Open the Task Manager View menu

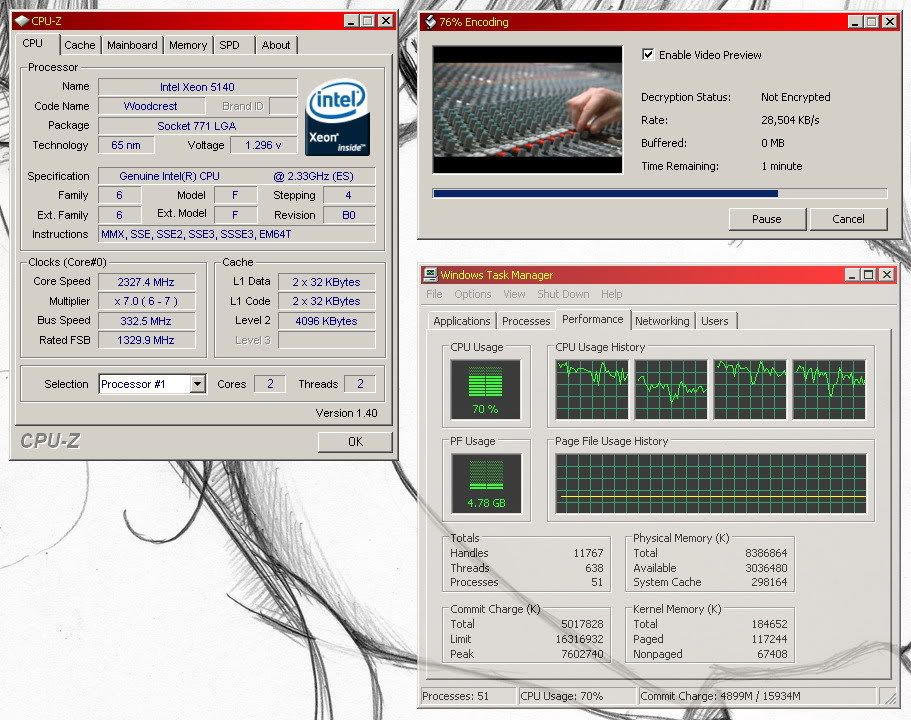pyautogui.click(x=514, y=294)
